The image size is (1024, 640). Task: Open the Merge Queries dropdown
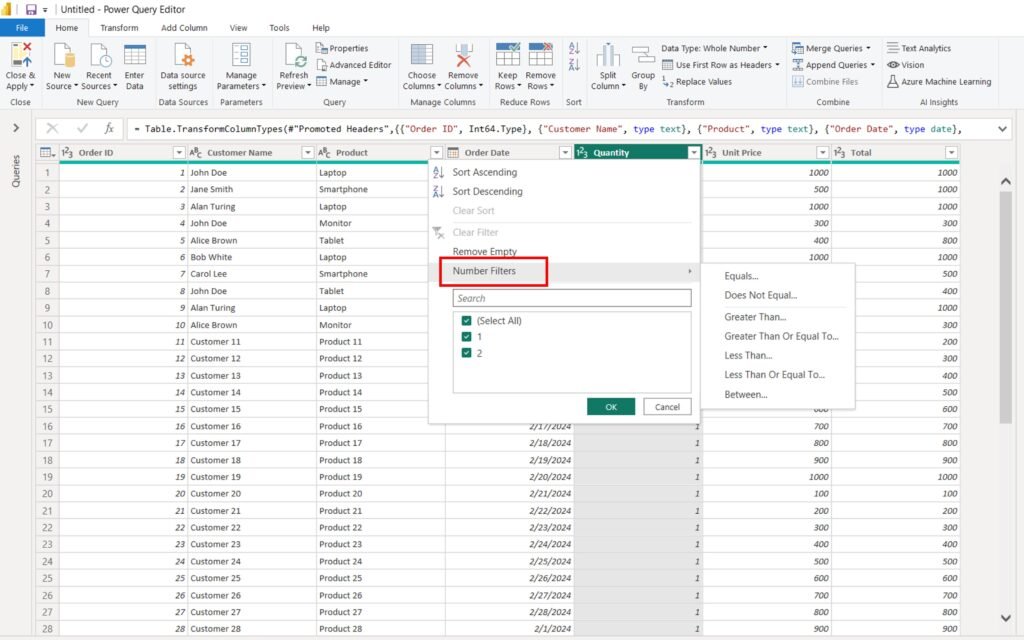tap(832, 48)
